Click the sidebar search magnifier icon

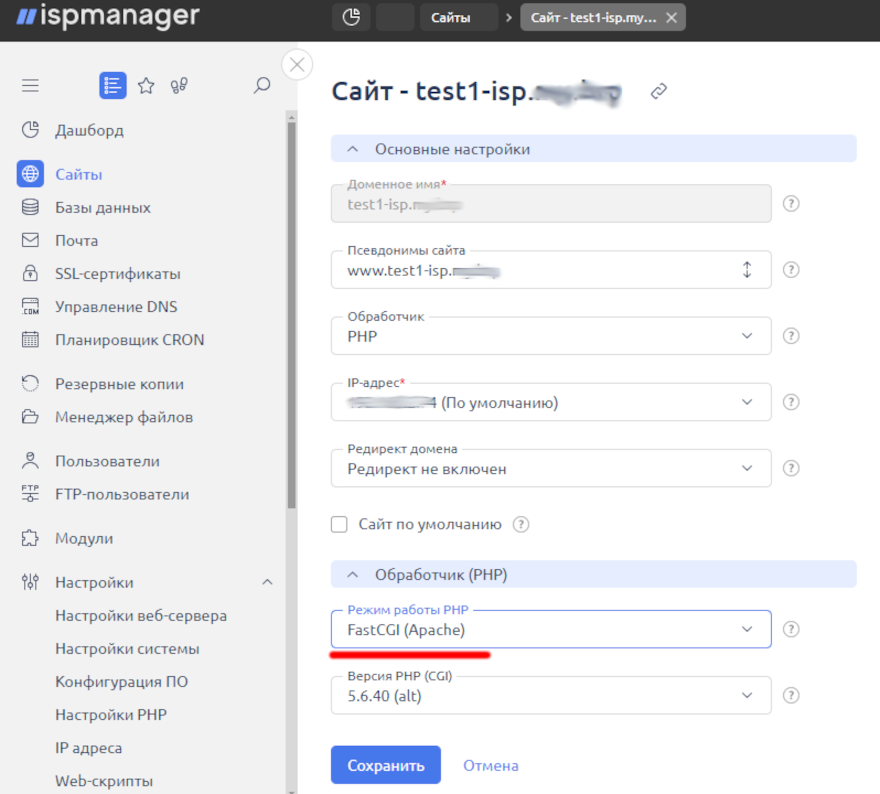[262, 86]
